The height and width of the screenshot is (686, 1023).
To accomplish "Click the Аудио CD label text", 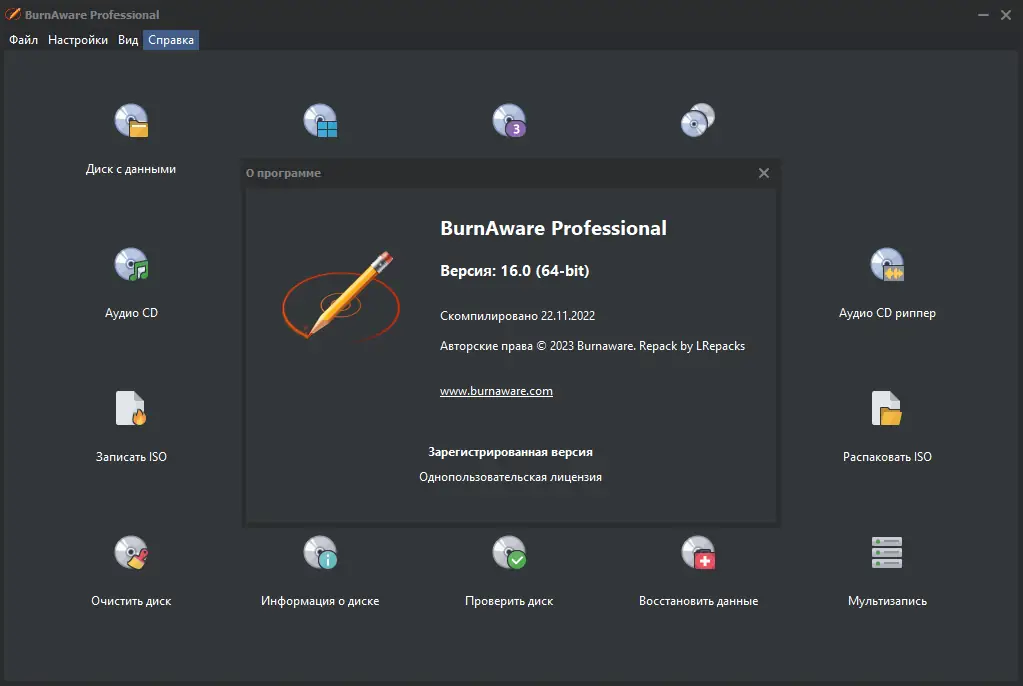I will point(131,313).
